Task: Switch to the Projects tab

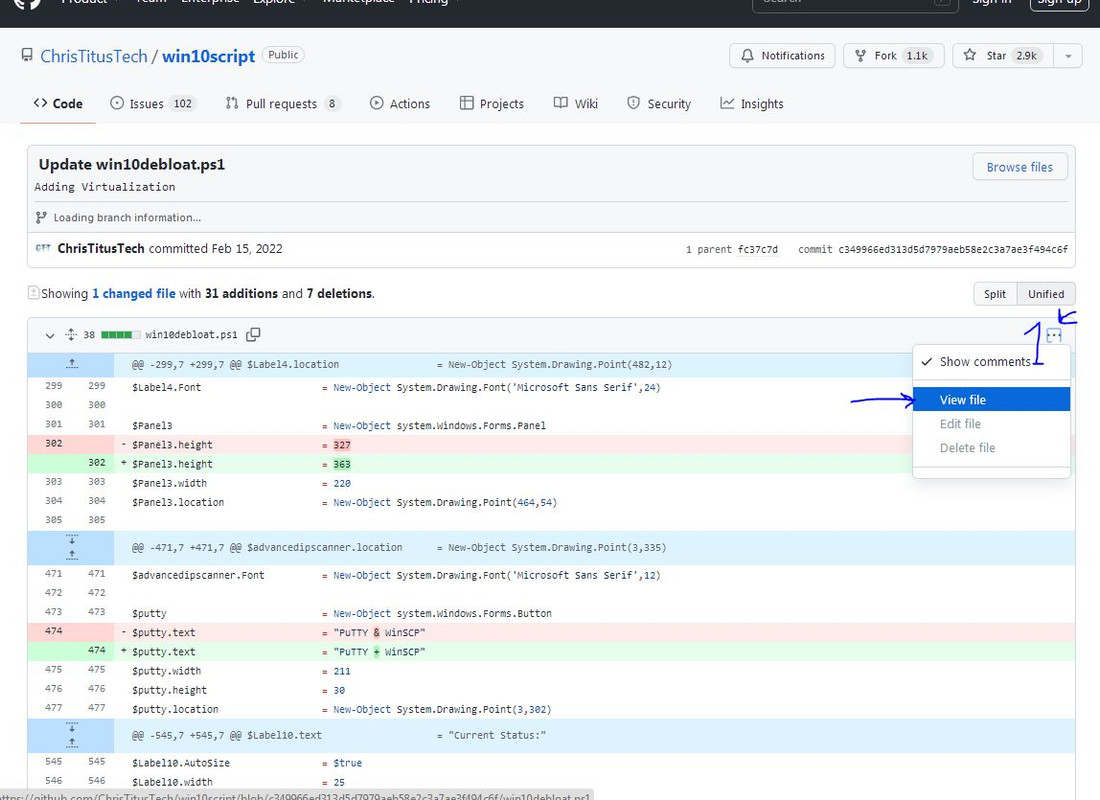Action: pyautogui.click(x=492, y=104)
